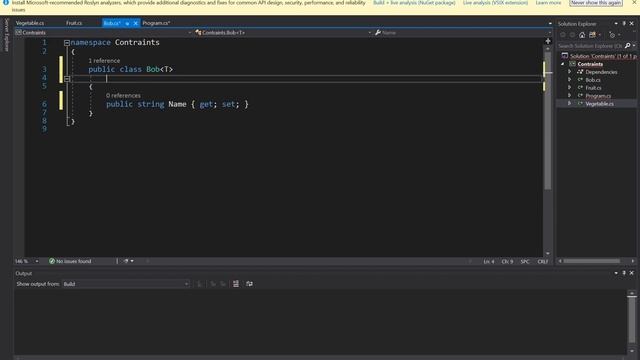
Task: Click the '1 reference' CodeLens link
Action: coord(104,60)
